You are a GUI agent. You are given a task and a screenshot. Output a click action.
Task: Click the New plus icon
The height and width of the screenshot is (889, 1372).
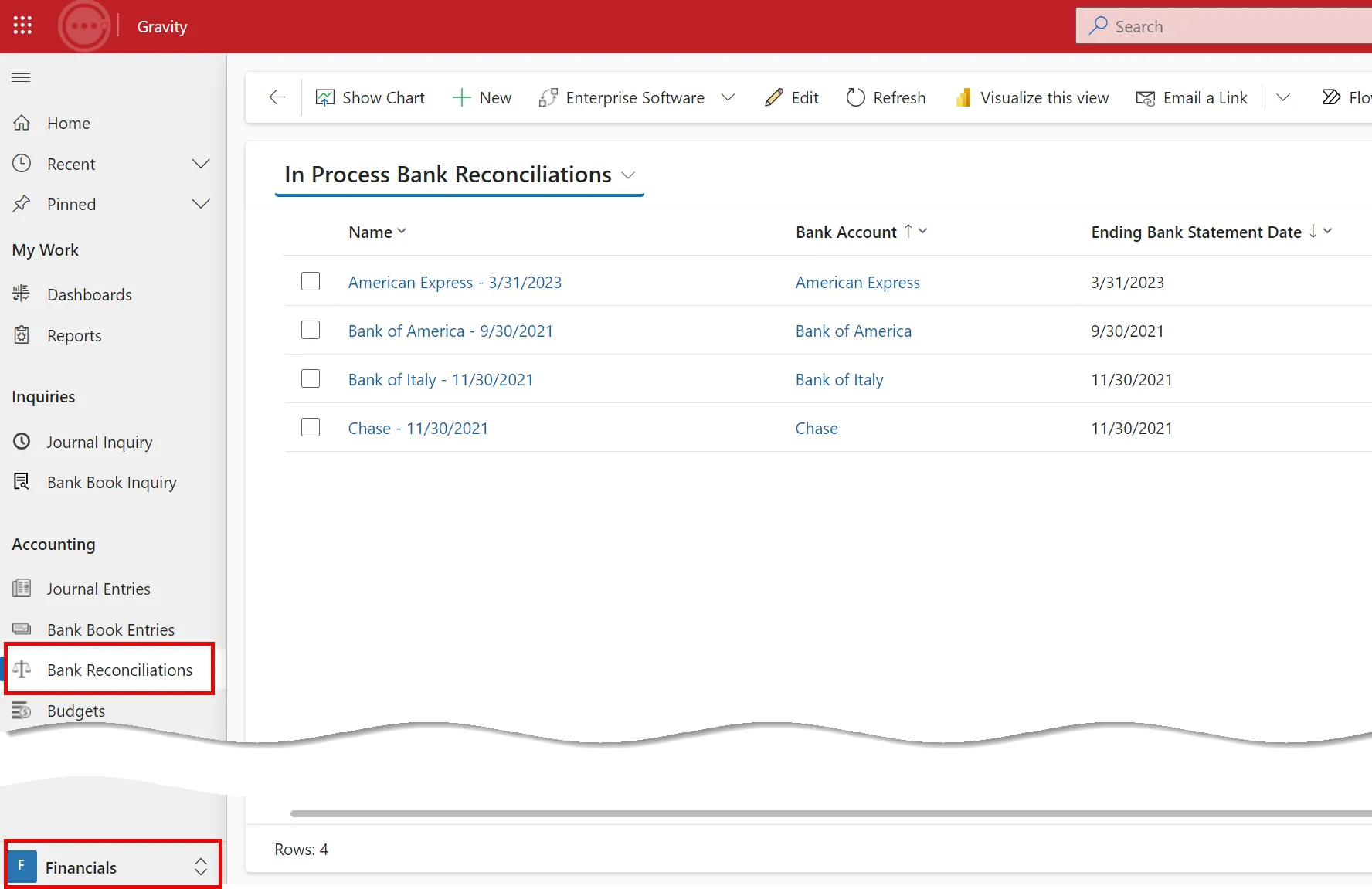pos(461,97)
